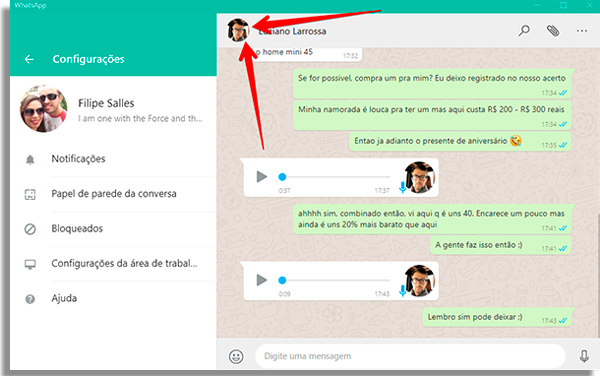Close the WhatsApp window
Screen dimensions: 600x376
click(590, 5)
